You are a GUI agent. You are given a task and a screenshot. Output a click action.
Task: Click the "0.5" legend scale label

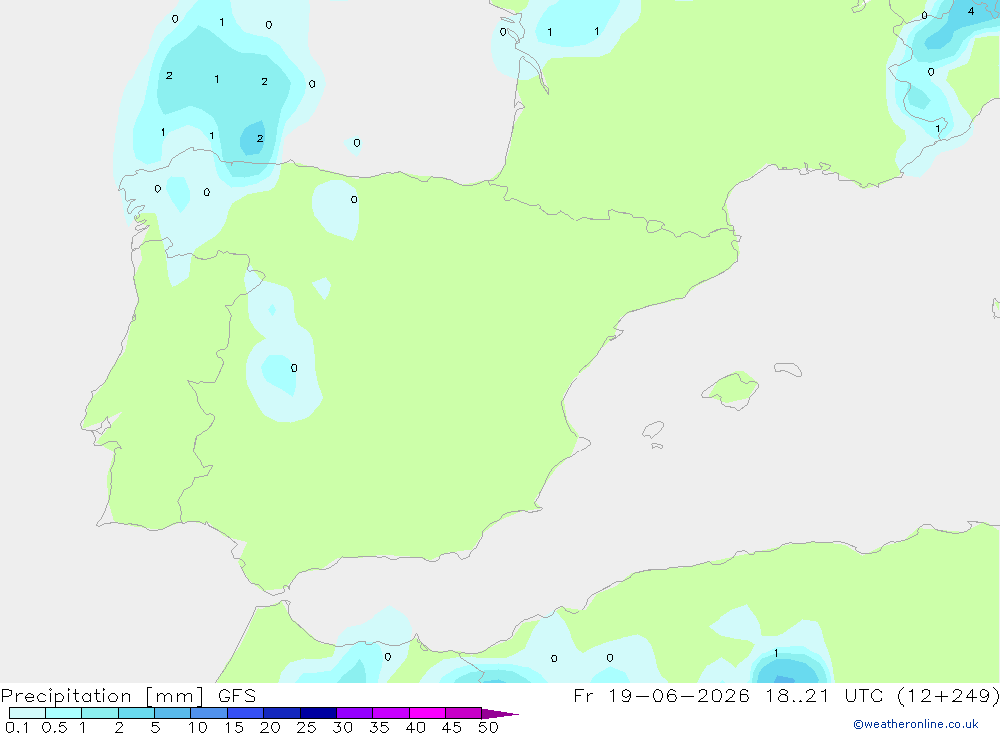(x=54, y=727)
